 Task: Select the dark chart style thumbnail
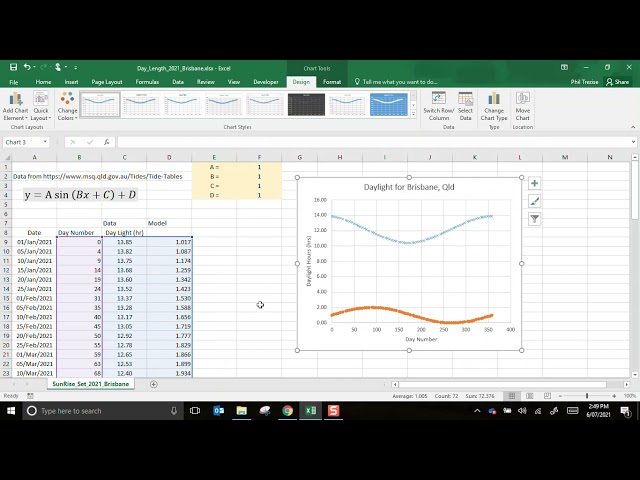(x=306, y=104)
